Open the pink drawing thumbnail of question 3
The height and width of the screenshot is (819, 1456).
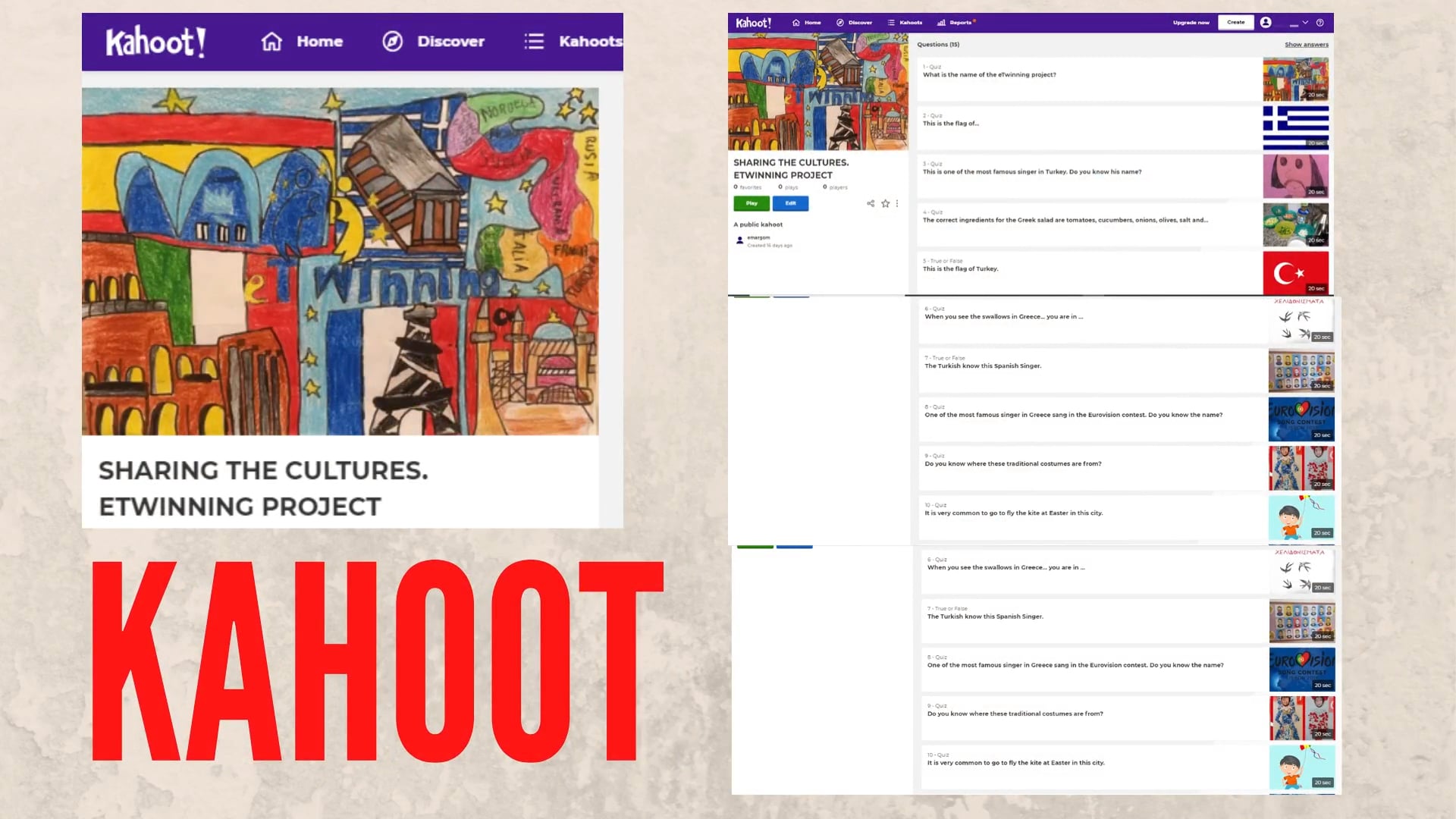(x=1296, y=176)
